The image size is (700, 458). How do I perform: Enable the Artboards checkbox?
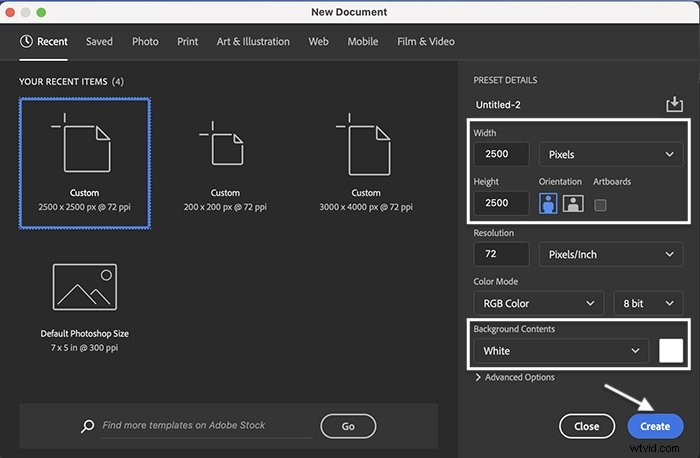pos(601,204)
